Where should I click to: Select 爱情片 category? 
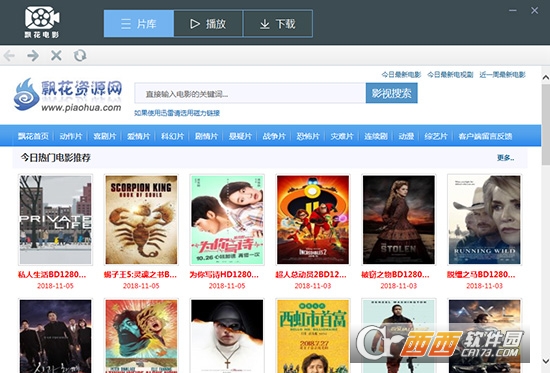pos(139,136)
